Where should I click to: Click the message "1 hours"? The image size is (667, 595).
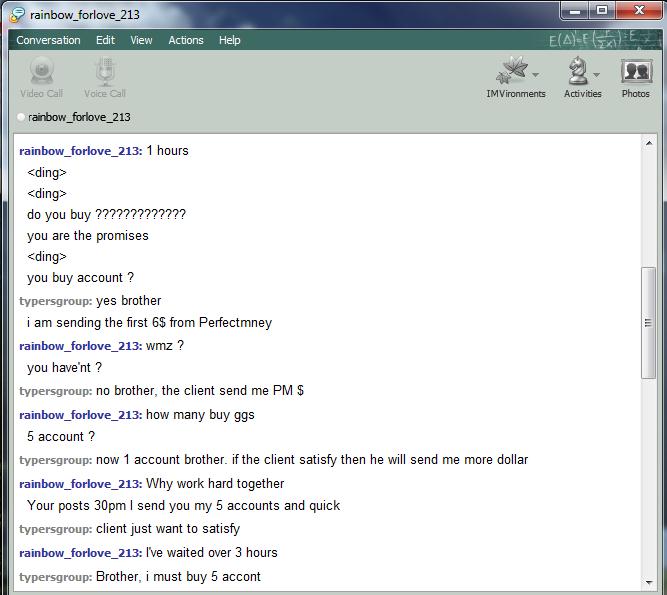click(x=167, y=151)
